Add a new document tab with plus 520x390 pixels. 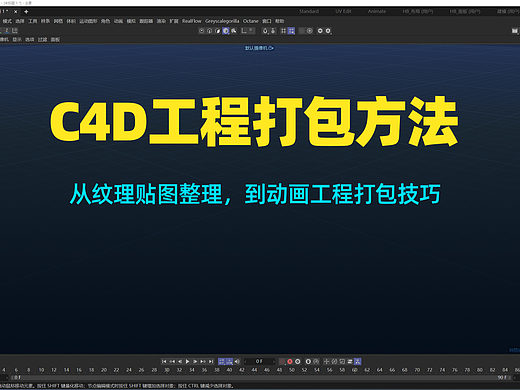pyautogui.click(x=26, y=12)
